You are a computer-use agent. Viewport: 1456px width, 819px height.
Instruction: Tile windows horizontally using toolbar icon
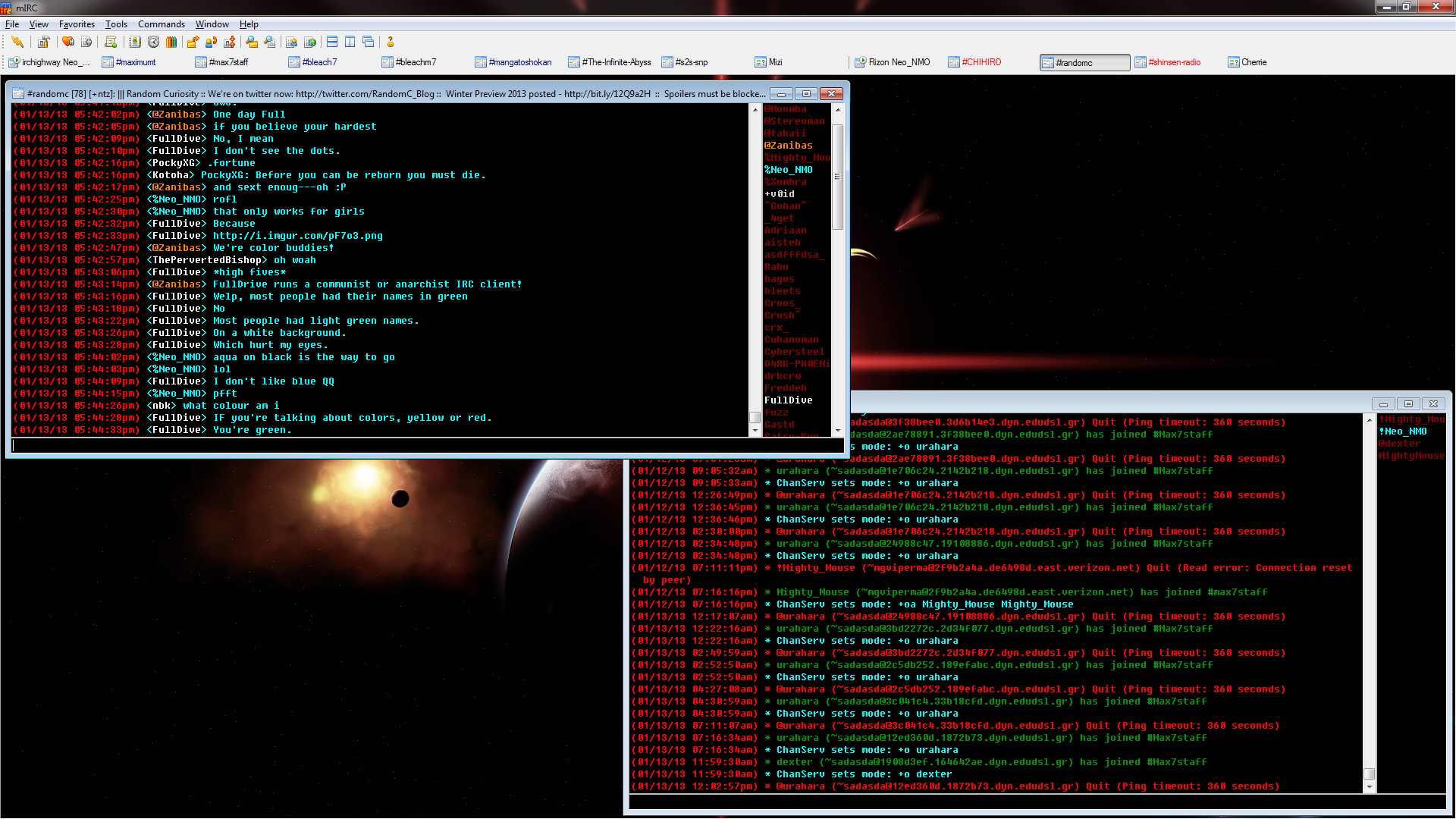pyautogui.click(x=332, y=42)
